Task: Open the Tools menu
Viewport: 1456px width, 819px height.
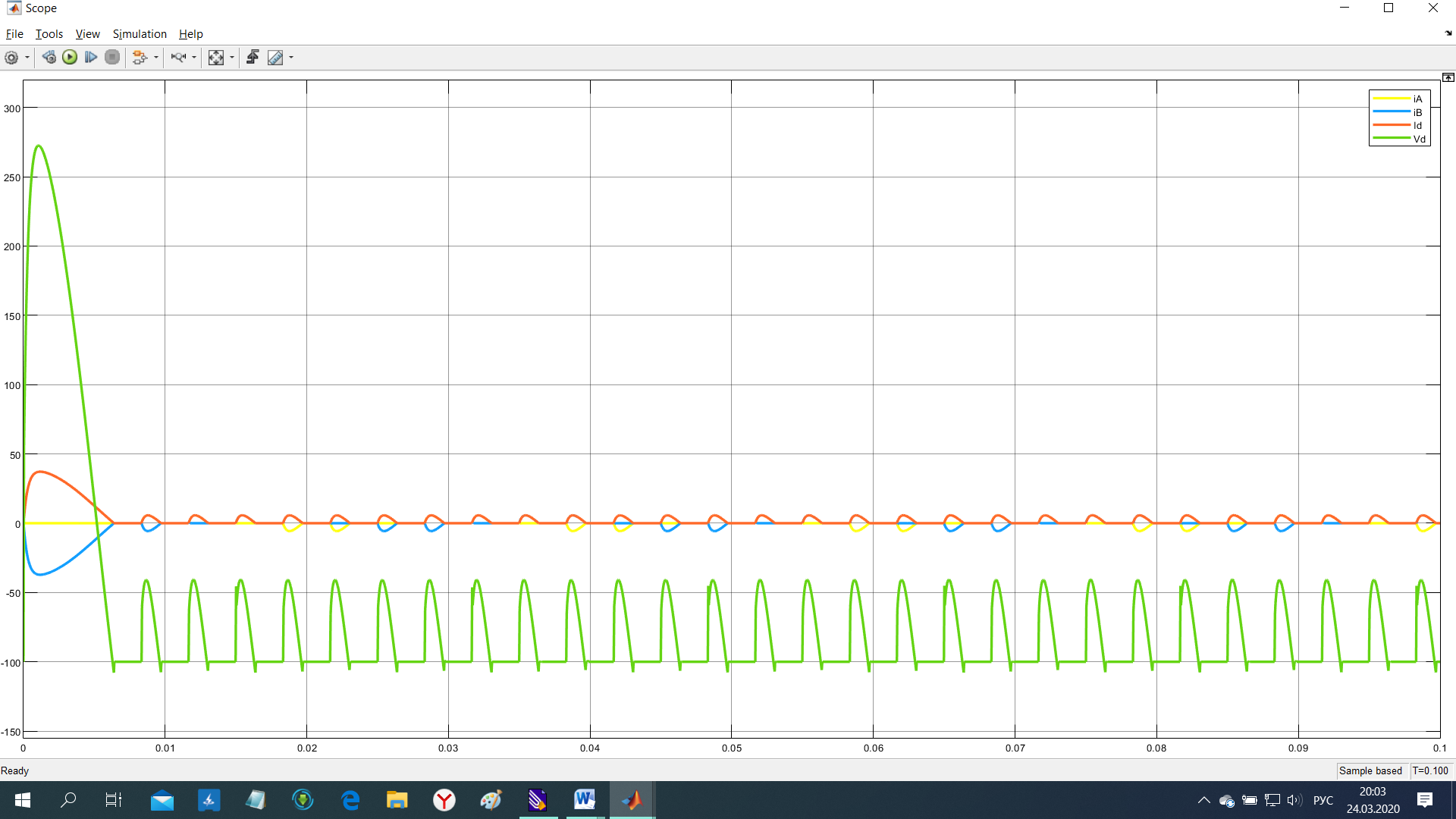Action: pos(49,34)
